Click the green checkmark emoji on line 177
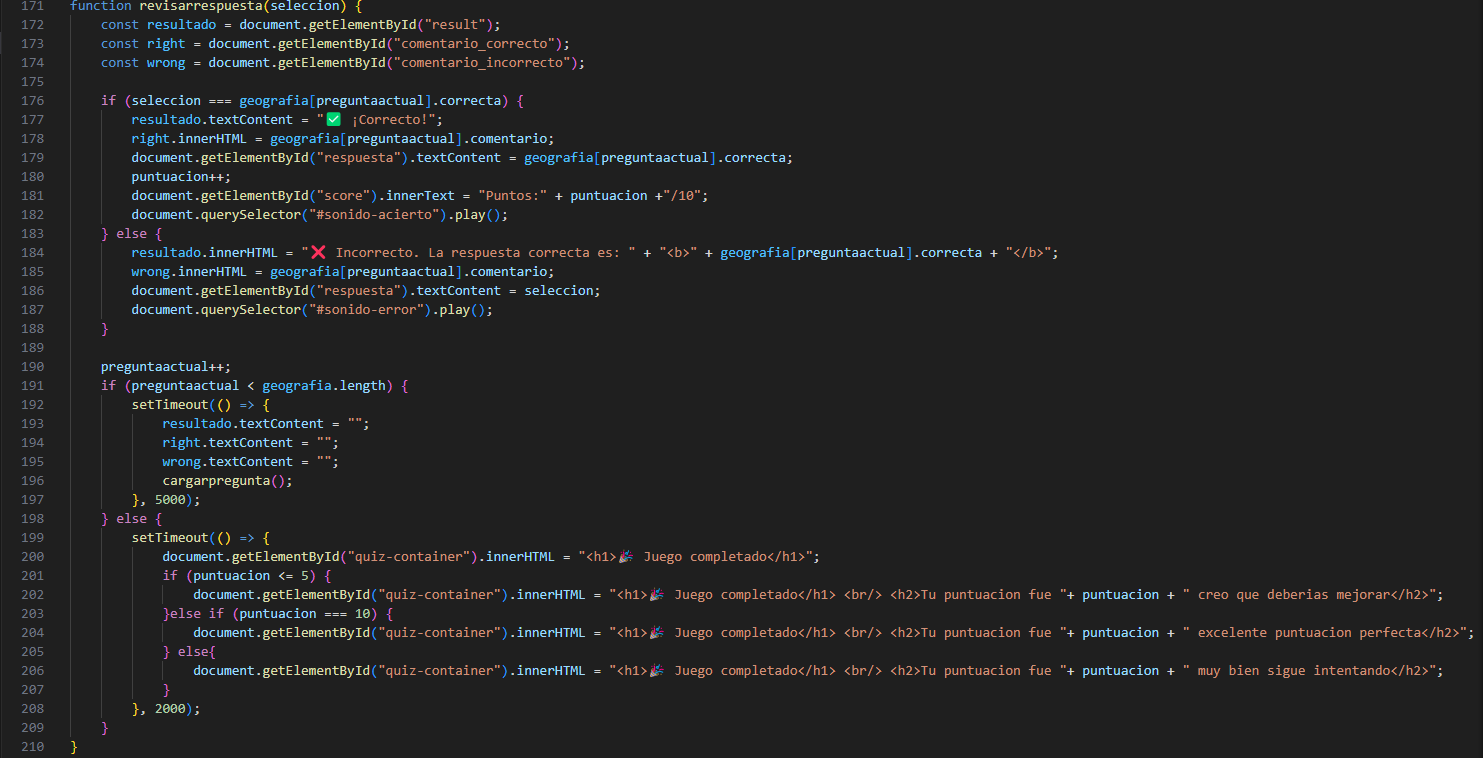 [334, 120]
